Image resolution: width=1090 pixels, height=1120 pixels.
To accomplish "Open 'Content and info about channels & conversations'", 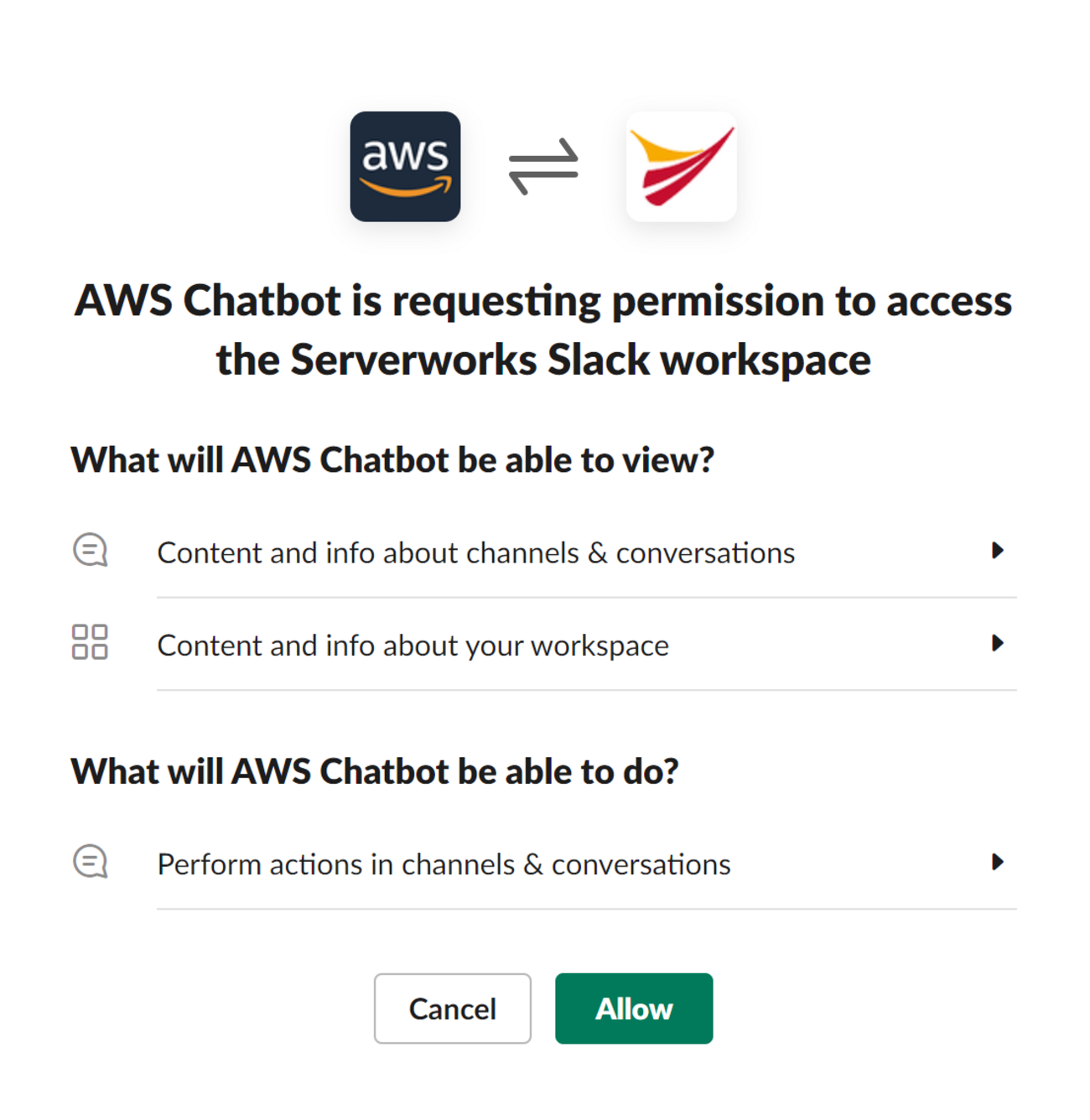I will point(475,553).
